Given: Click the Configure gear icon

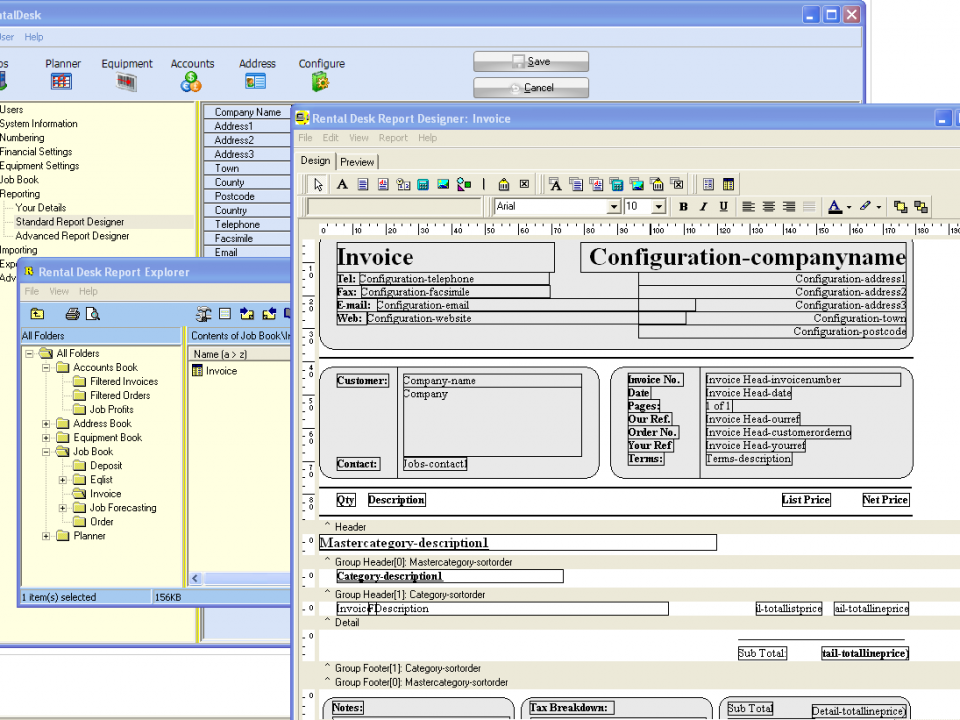Looking at the screenshot, I should click(321, 82).
